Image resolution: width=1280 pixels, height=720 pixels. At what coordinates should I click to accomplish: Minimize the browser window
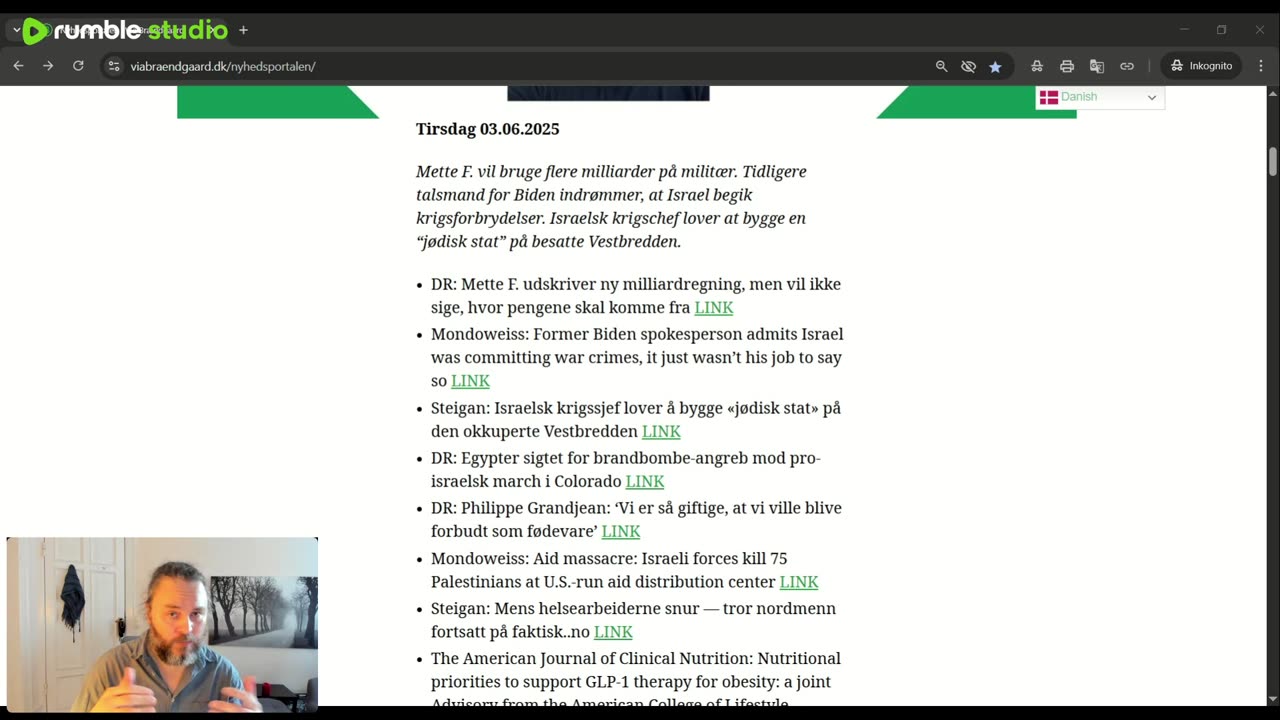[1184, 30]
